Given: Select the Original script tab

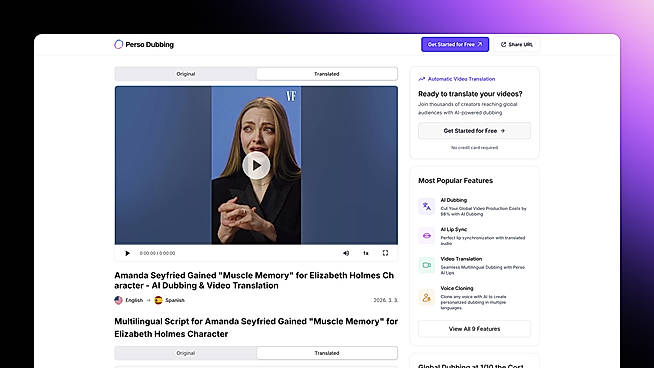Looking at the screenshot, I should pos(186,353).
